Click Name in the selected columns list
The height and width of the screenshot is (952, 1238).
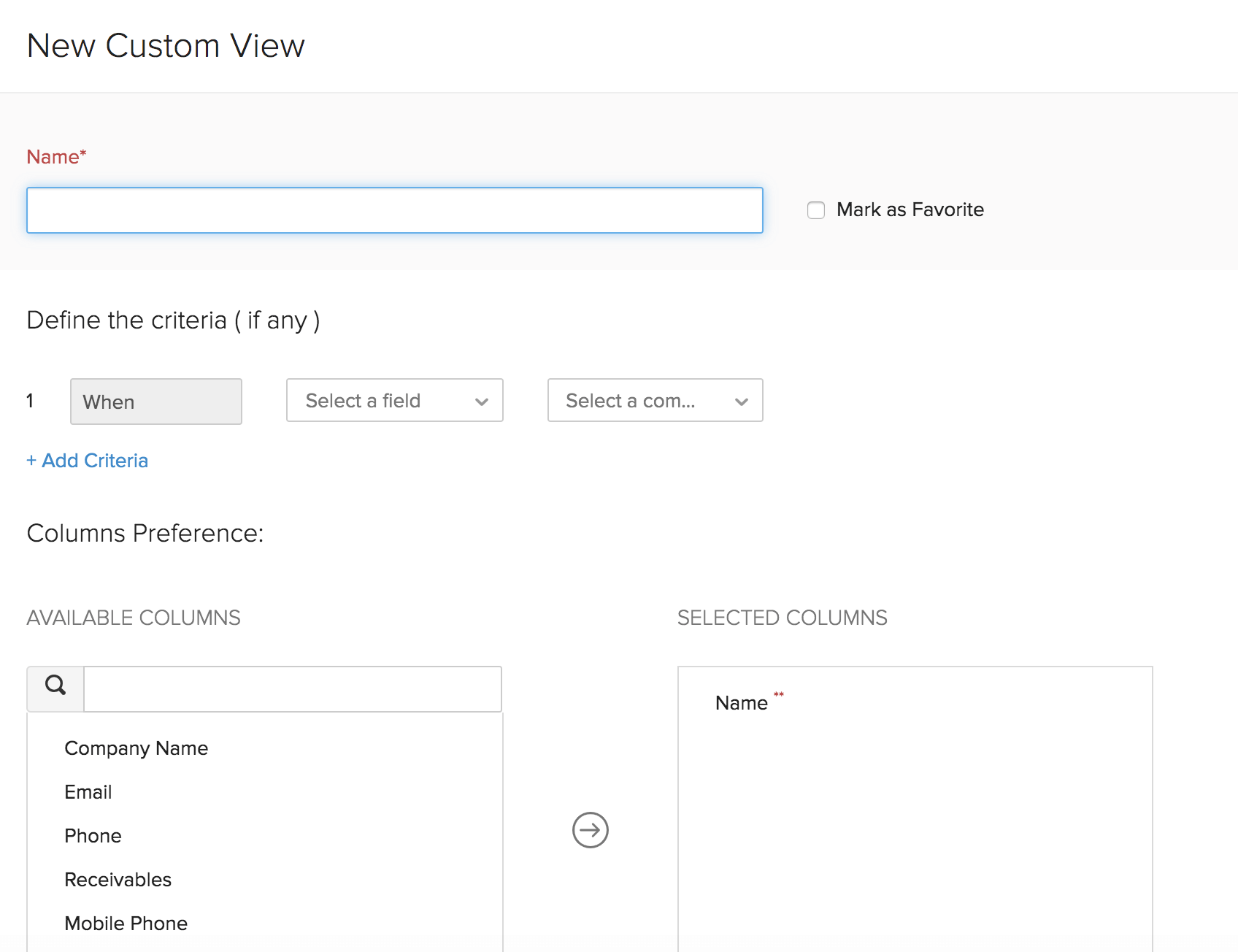741,702
